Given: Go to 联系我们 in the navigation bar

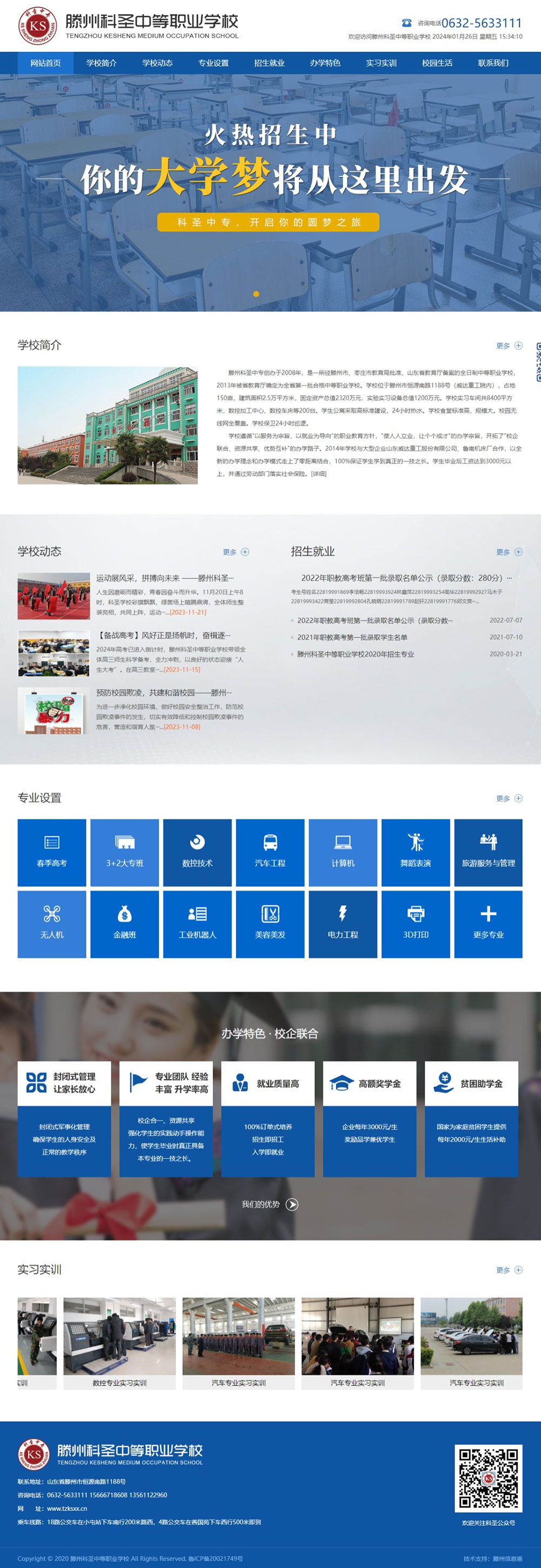Looking at the screenshot, I should coord(493,63).
